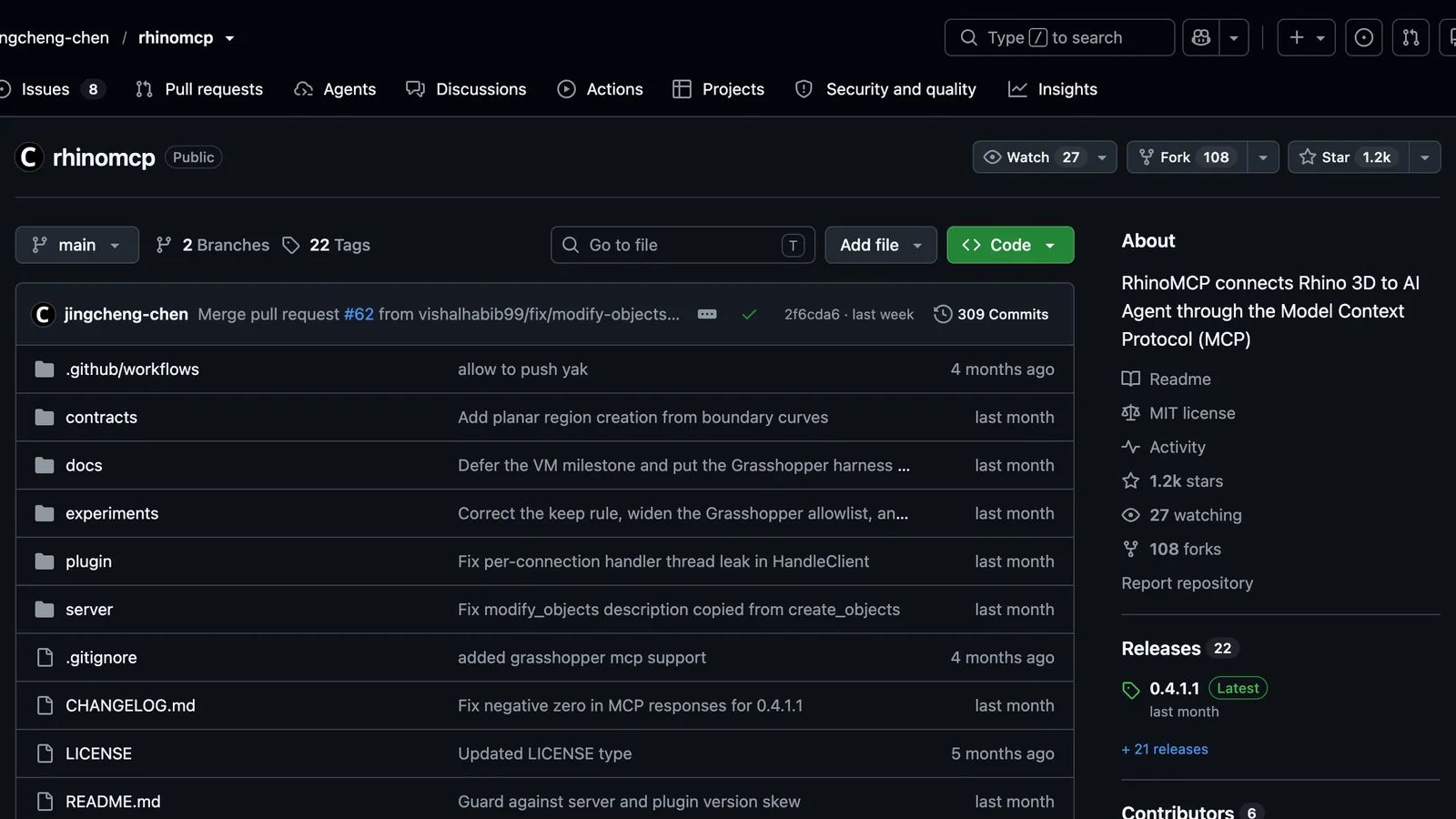Screen dimensions: 1456x819
Task: Open the Insights tab
Action: point(1053,89)
